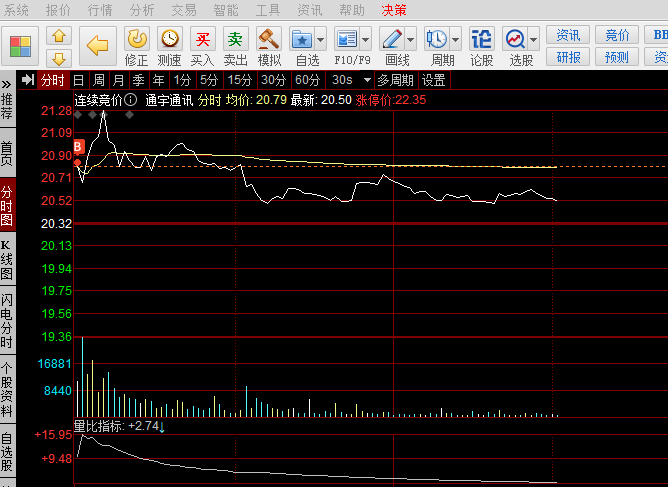Expand the 自选 star dropdown arrow
The image size is (668, 487).
pyautogui.click(x=318, y=40)
